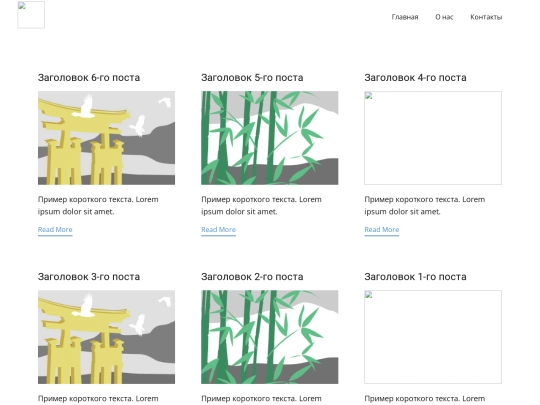Click the broken site logo image
Screen dimensions: 540x405
click(x=31, y=15)
